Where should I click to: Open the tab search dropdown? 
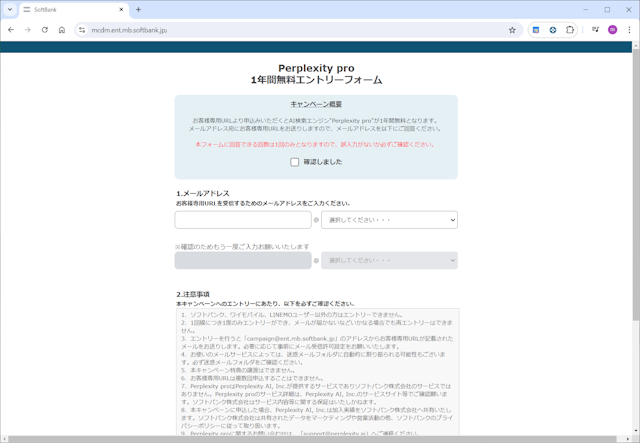(10, 9)
